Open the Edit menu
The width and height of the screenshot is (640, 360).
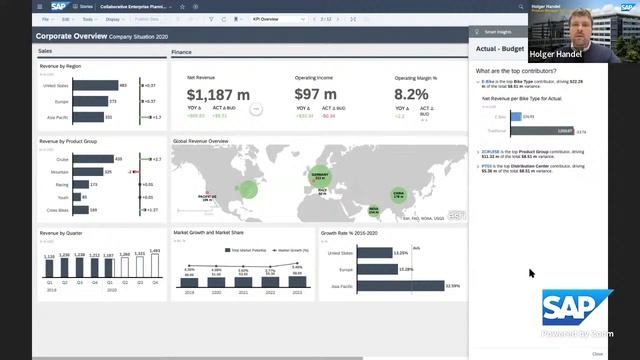67,19
